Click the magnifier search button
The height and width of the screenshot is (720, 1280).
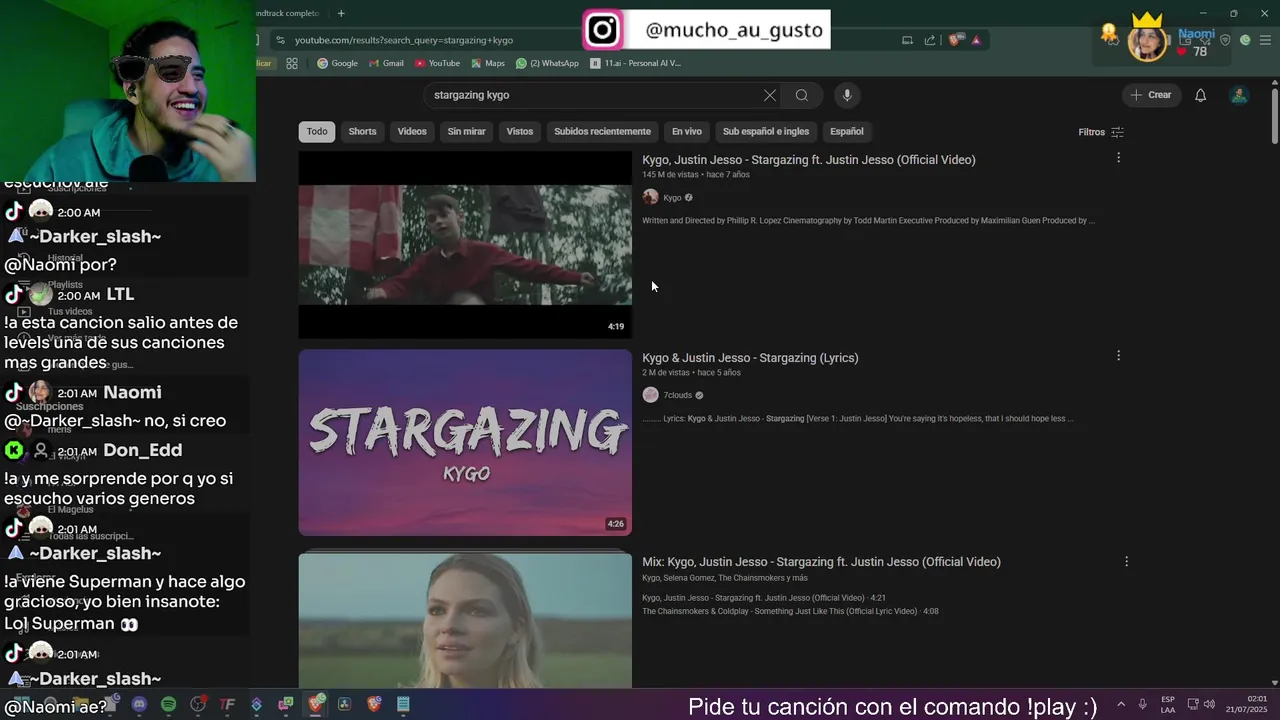(802, 95)
